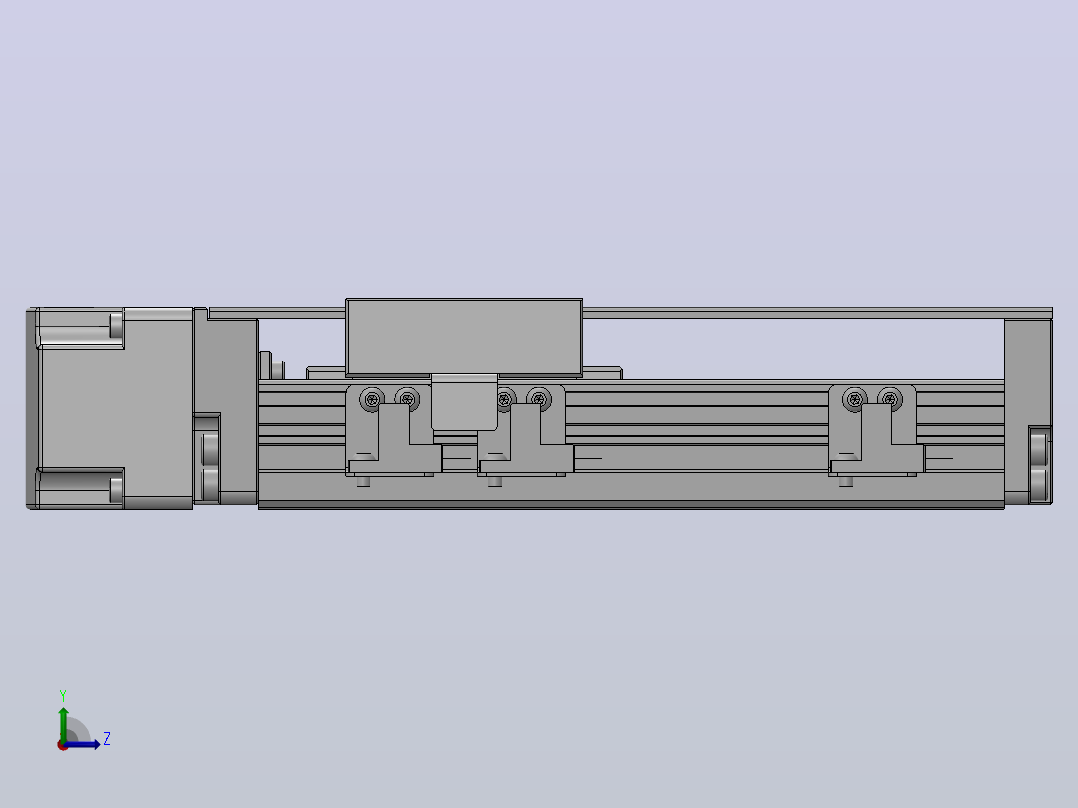1078x808 pixels.
Task: Select the right end plate of the actuator
Action: [x=1028, y=411]
